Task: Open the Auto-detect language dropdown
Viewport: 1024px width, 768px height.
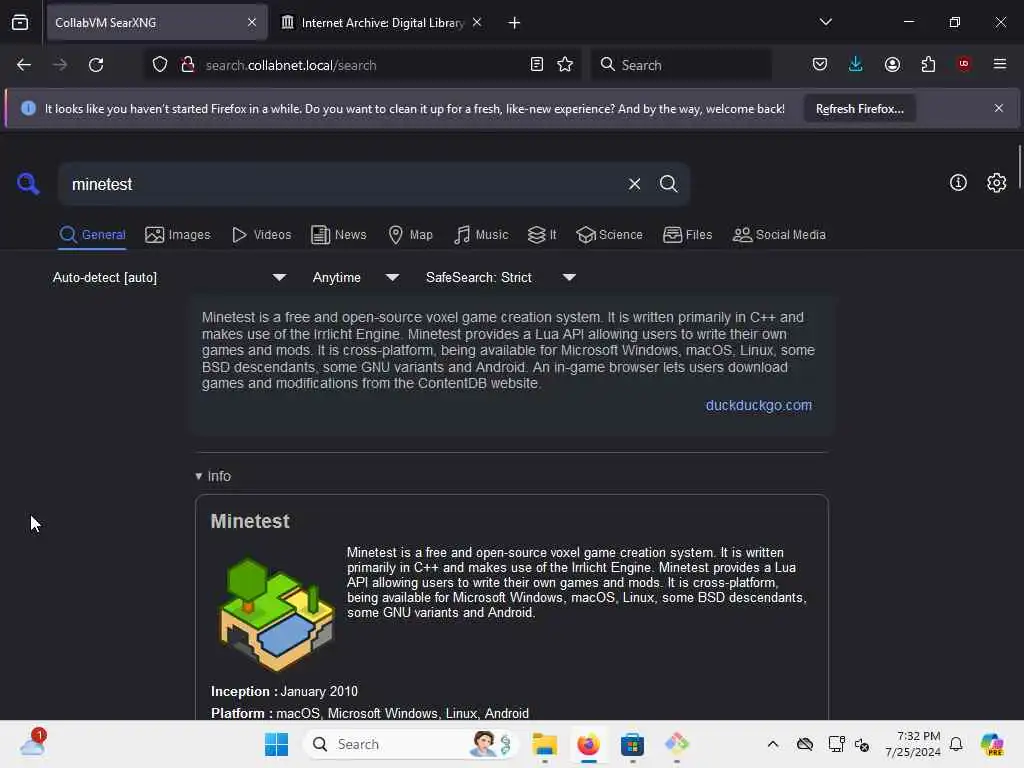Action: coord(169,278)
